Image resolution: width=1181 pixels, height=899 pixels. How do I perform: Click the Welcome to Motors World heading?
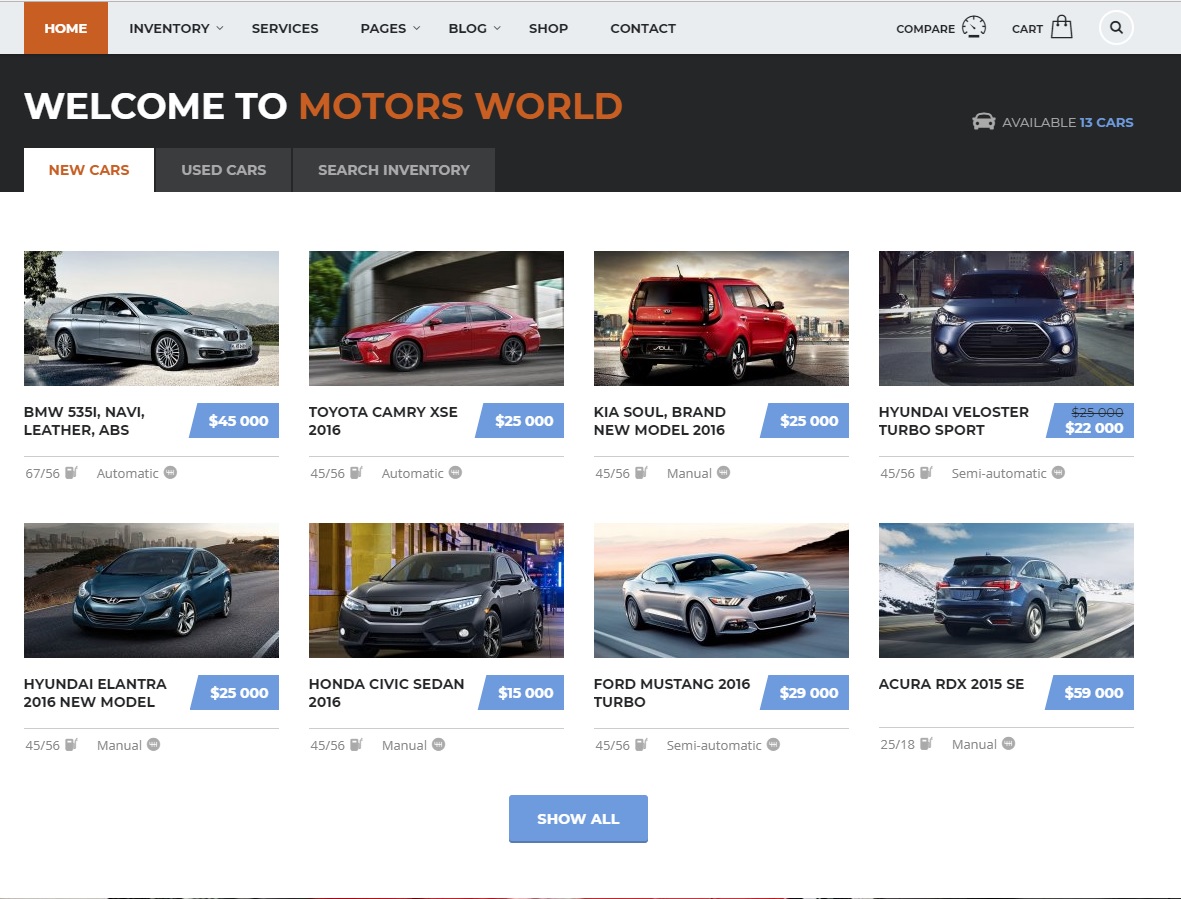[323, 105]
